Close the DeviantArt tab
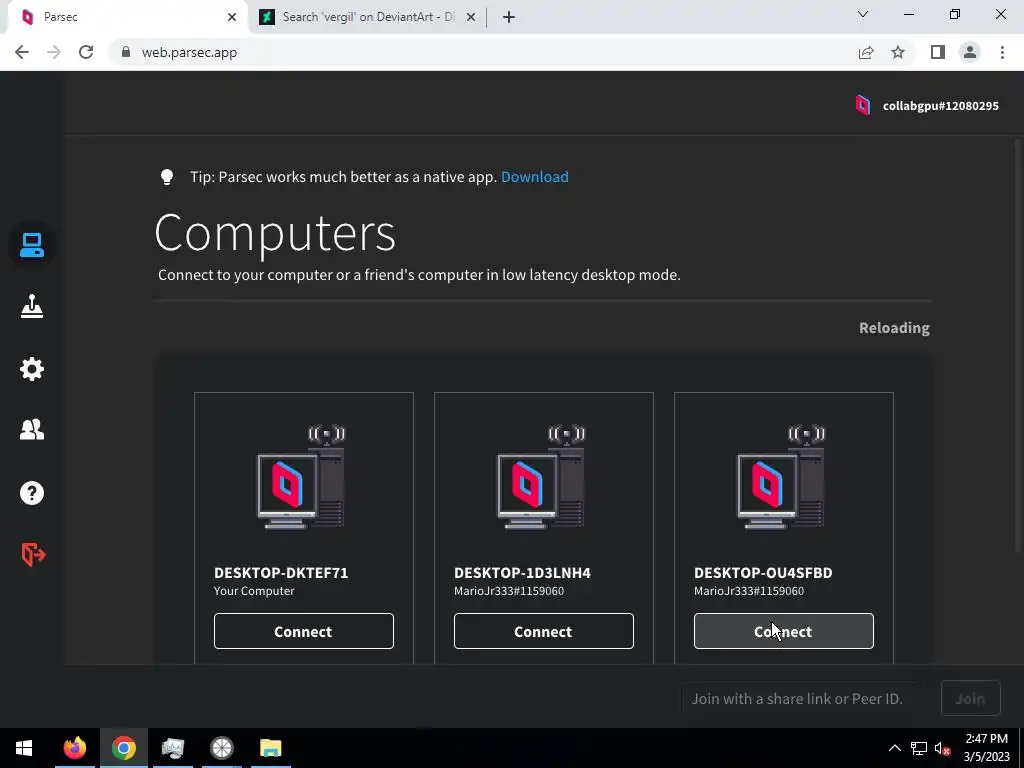Screen dimensions: 1024x768 tap(471, 17)
